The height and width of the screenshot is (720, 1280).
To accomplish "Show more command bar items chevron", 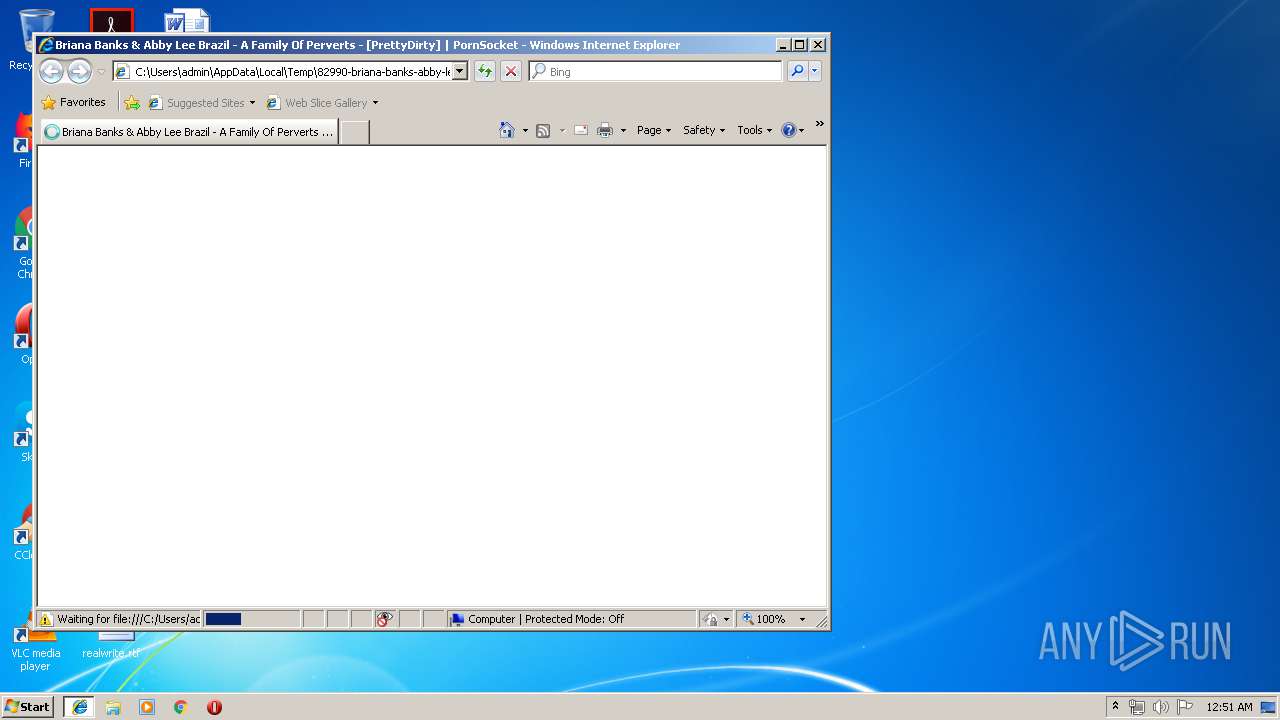I will tap(819, 124).
